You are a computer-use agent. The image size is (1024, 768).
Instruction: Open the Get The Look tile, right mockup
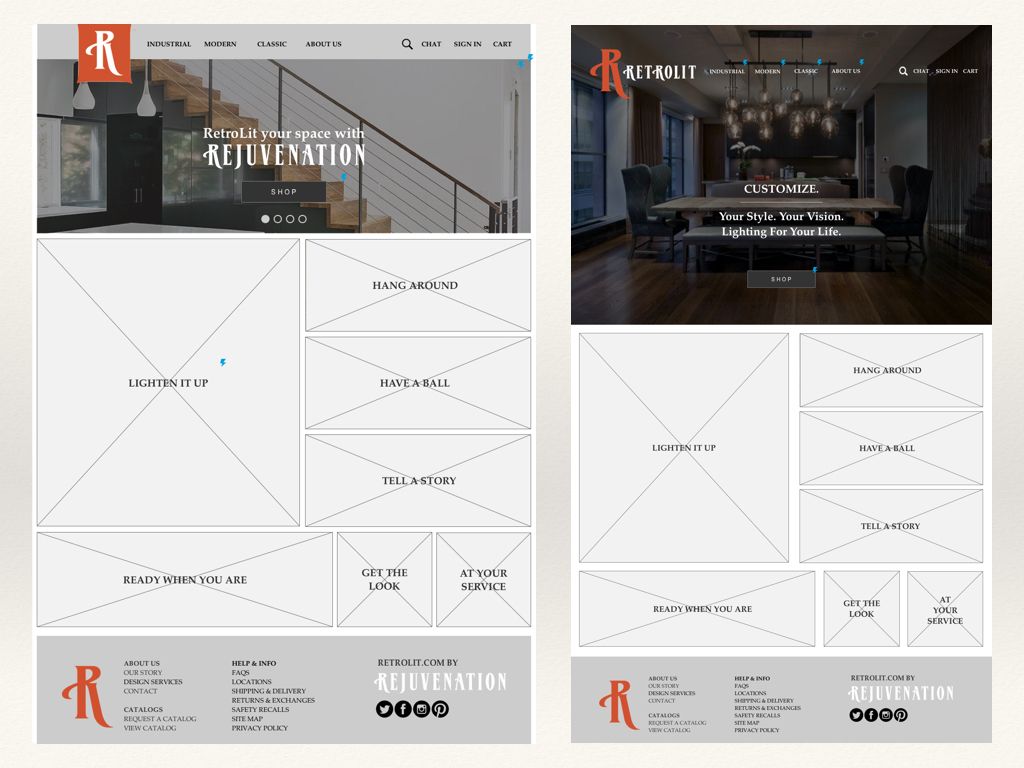(861, 609)
